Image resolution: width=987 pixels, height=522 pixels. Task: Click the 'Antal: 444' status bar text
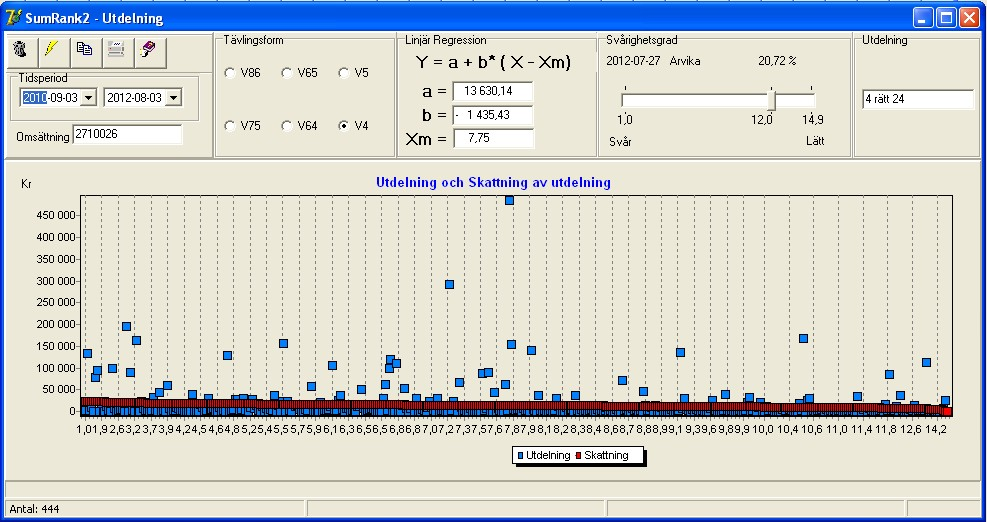click(34, 509)
